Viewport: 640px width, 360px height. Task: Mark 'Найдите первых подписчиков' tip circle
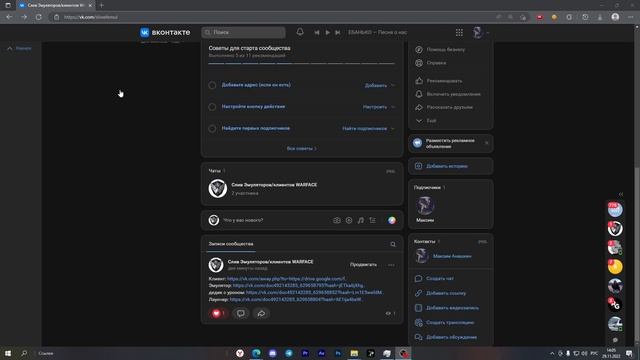click(x=212, y=129)
